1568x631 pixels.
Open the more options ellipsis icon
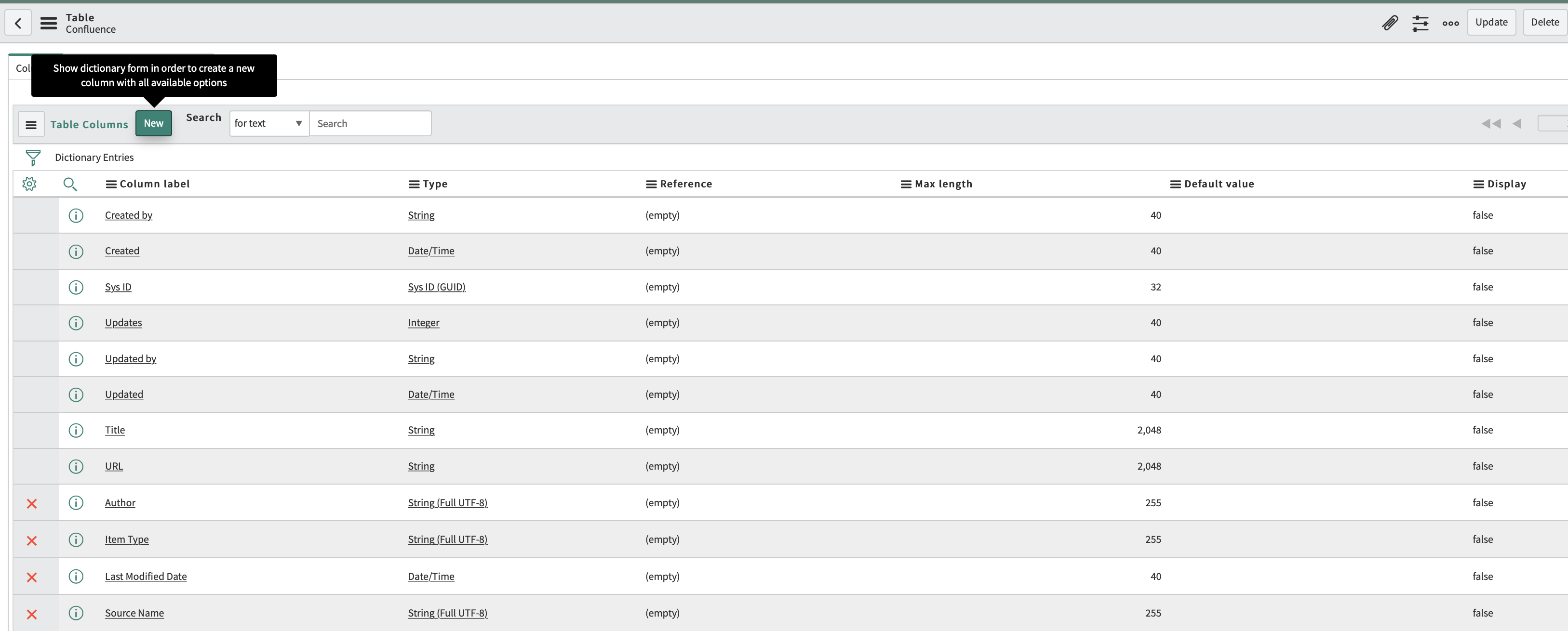[x=1450, y=23]
